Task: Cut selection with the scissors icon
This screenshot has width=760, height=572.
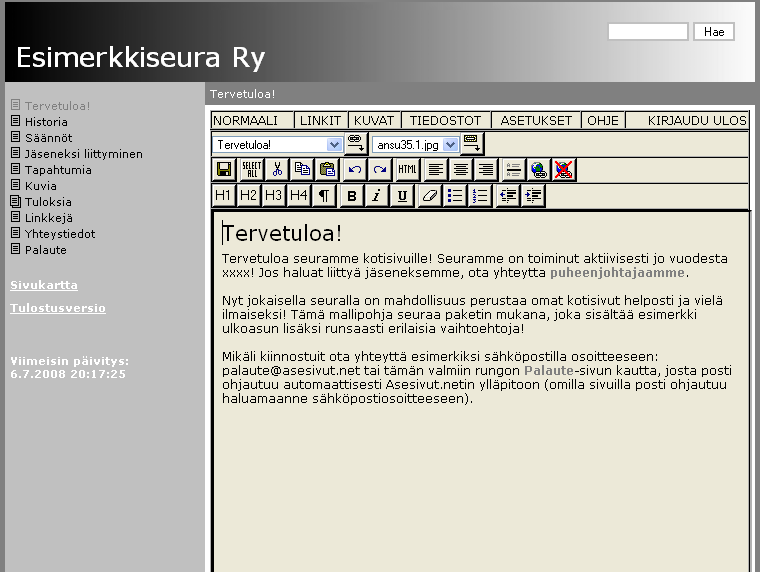Action: coord(277,170)
